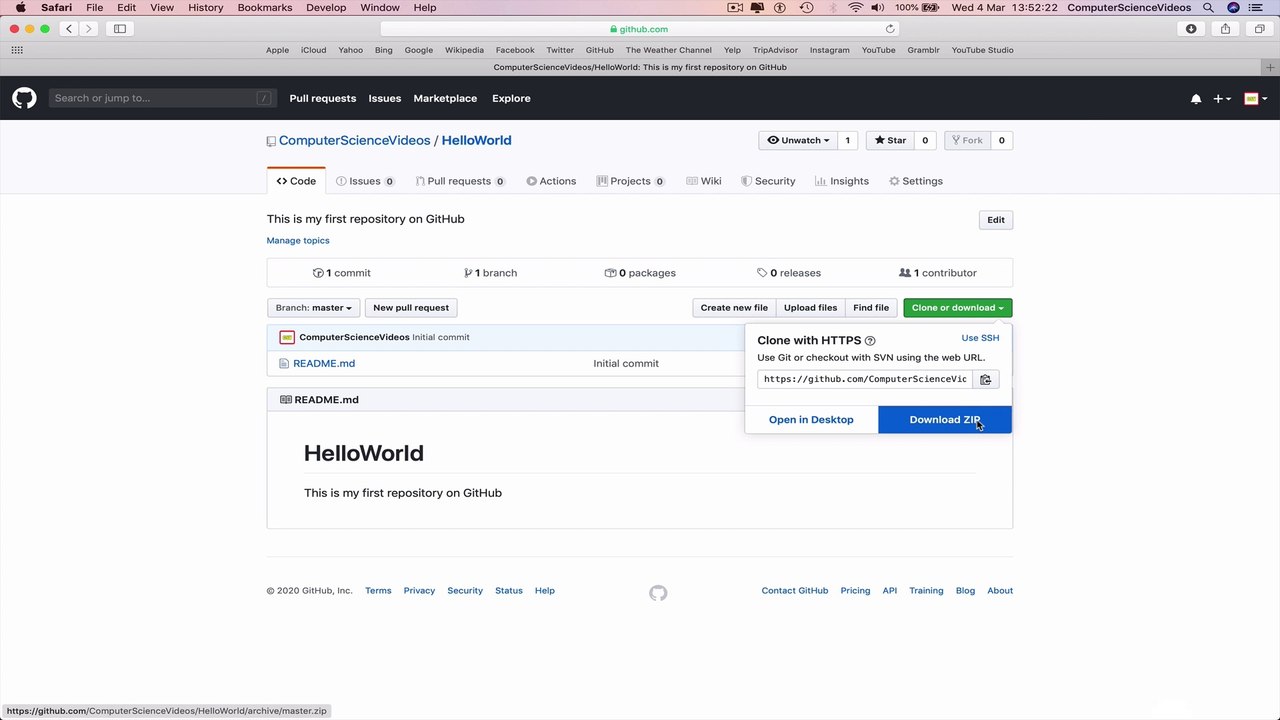The width and height of the screenshot is (1280, 720).
Task: Open Marketplace in GitHub header
Action: click(445, 99)
